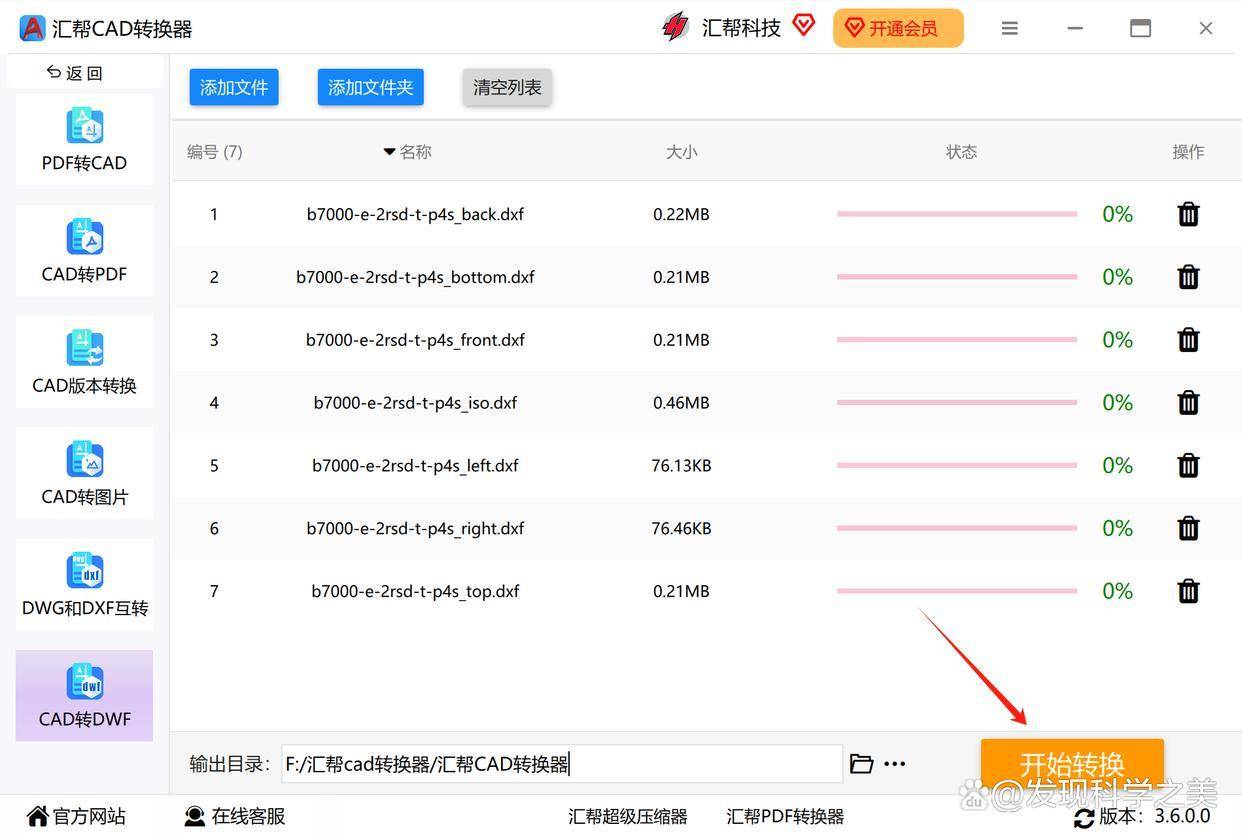Screen dimensions: 1242x837
Task: Contact 在线客服 support link
Action: [x=235, y=817]
